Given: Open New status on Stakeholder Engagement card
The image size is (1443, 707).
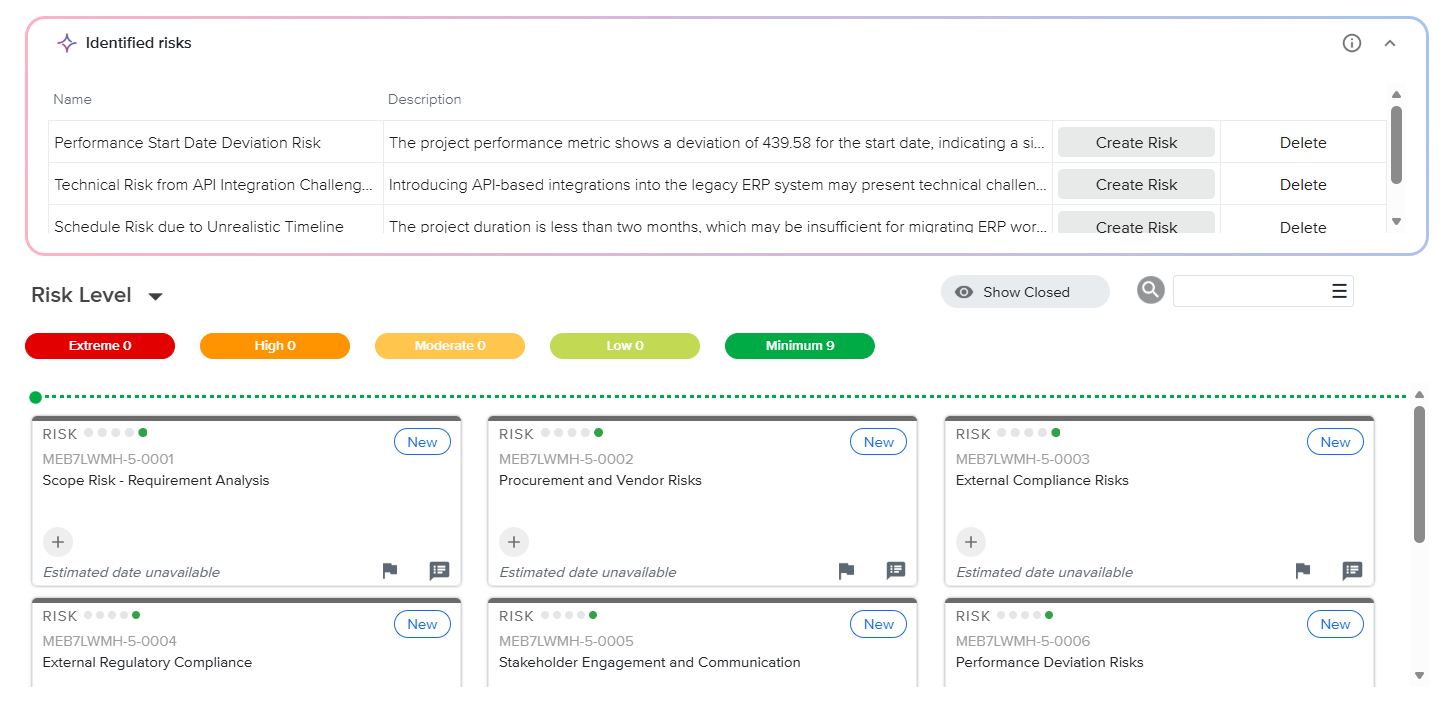Looking at the screenshot, I should click(878, 624).
